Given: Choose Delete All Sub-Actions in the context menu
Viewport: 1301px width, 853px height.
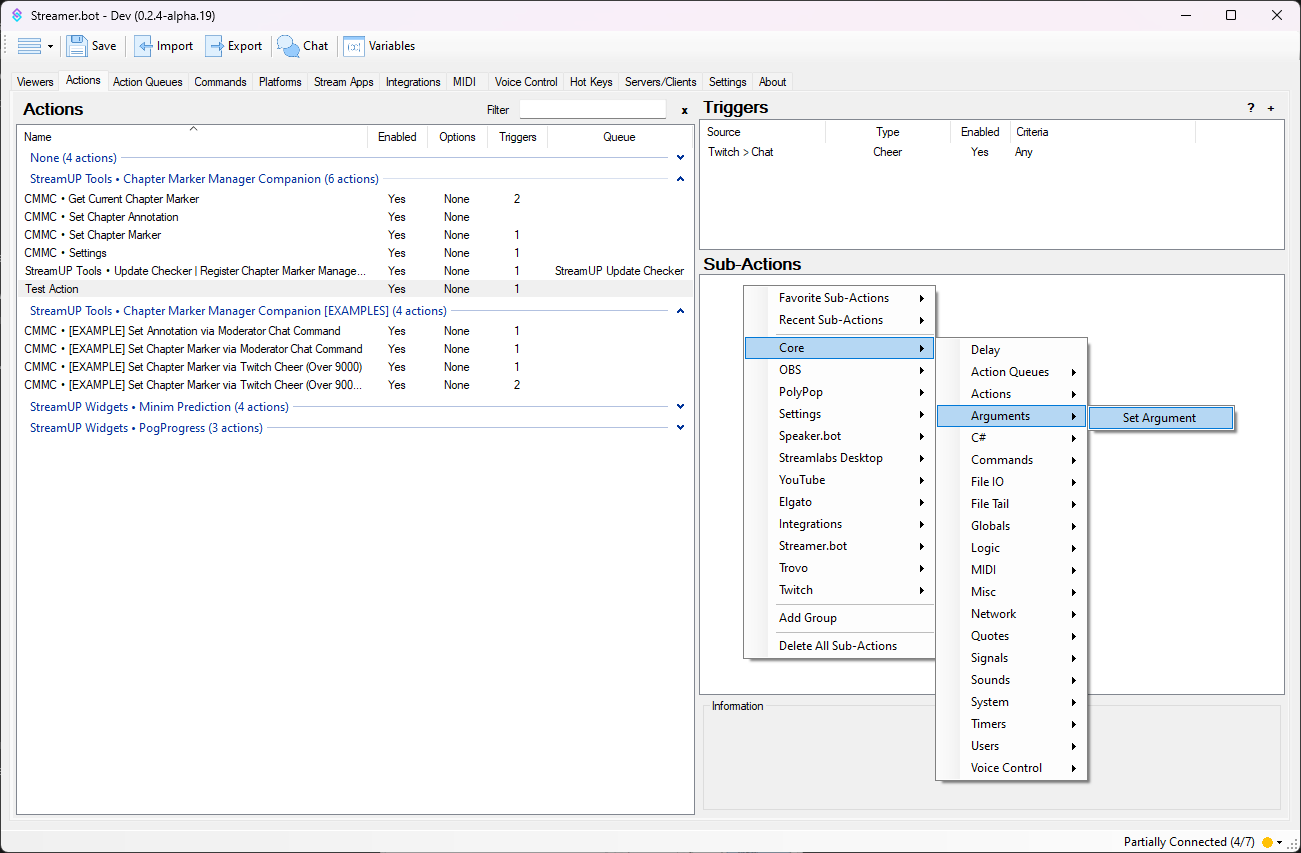Looking at the screenshot, I should (839, 646).
